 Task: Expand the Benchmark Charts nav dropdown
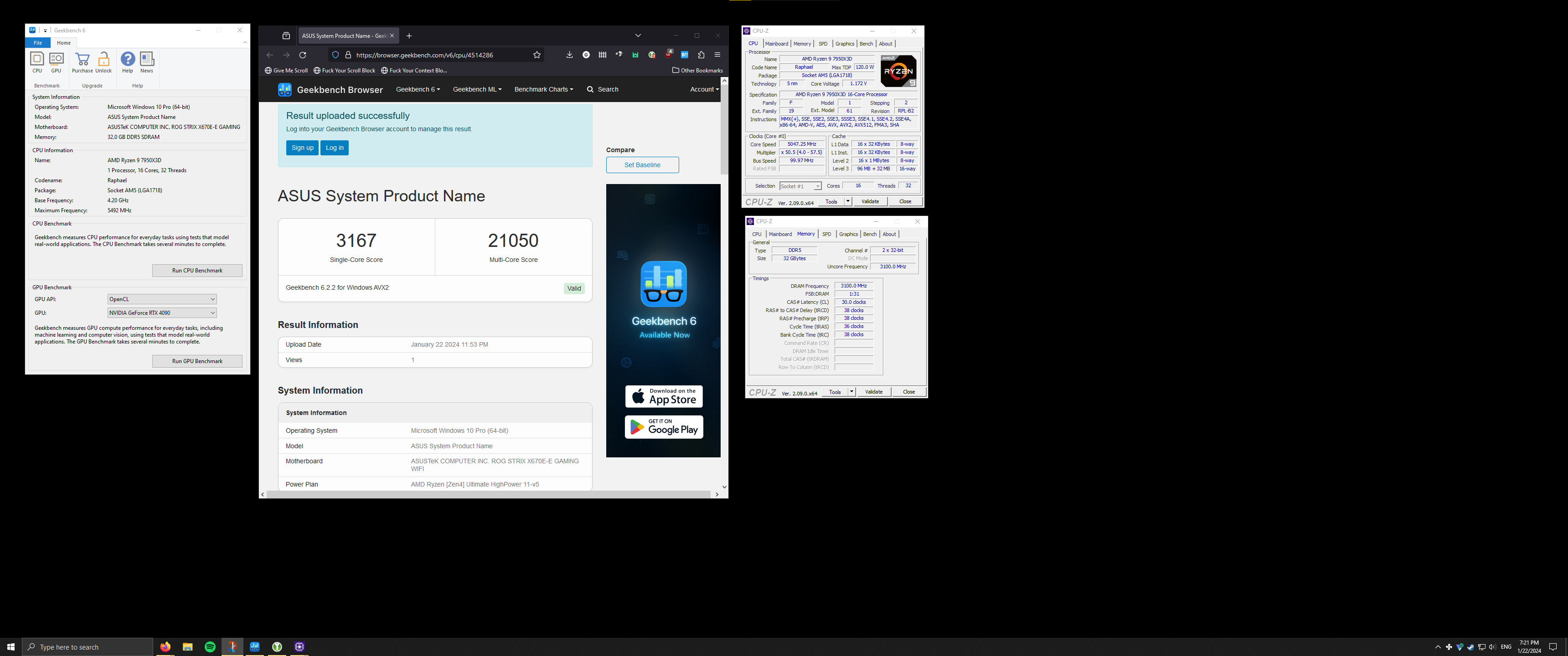[544, 89]
